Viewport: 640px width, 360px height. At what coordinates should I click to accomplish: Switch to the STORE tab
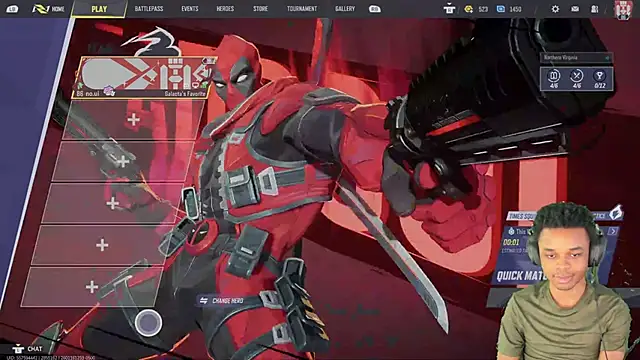click(x=260, y=9)
